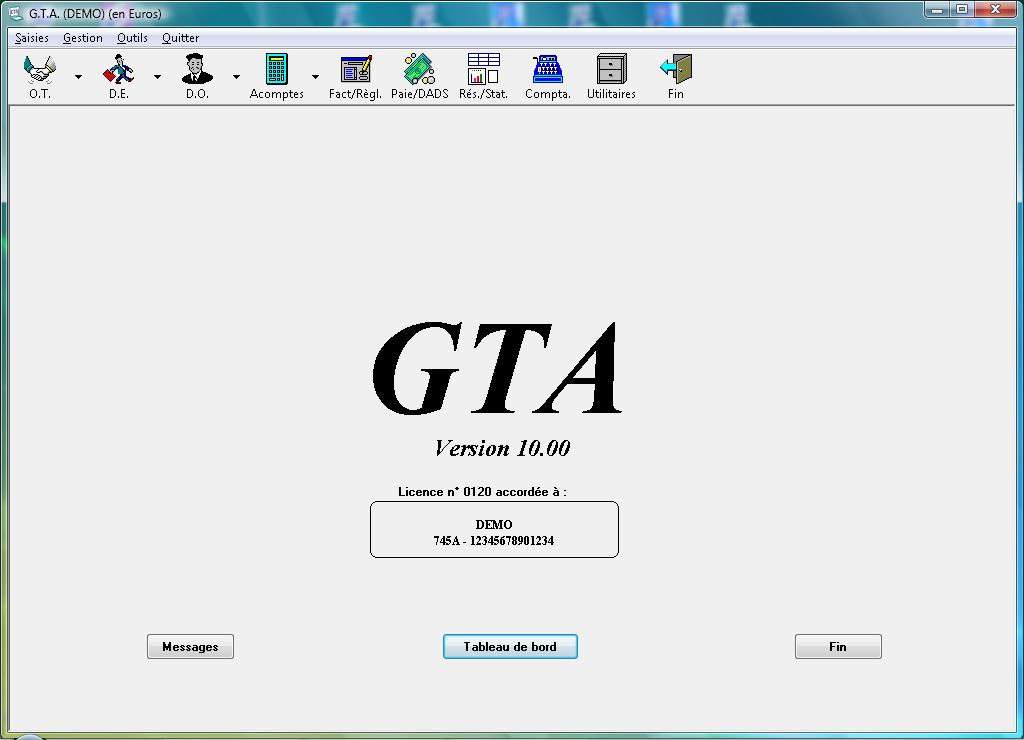This screenshot has height=740, width=1024.
Task: Click the 'Version 10.00' text
Action: click(x=502, y=448)
